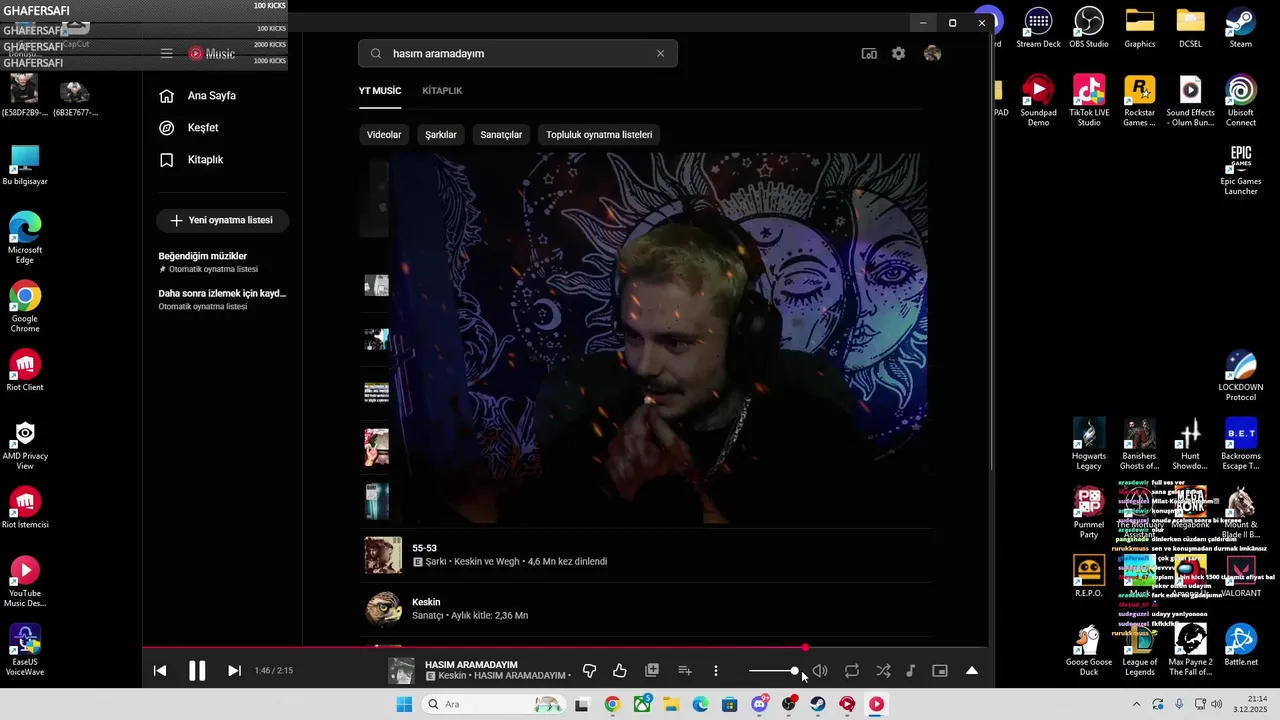The image size is (1280, 720).
Task: Open the Beğendiğim müzikler playlist
Action: (x=222, y=262)
